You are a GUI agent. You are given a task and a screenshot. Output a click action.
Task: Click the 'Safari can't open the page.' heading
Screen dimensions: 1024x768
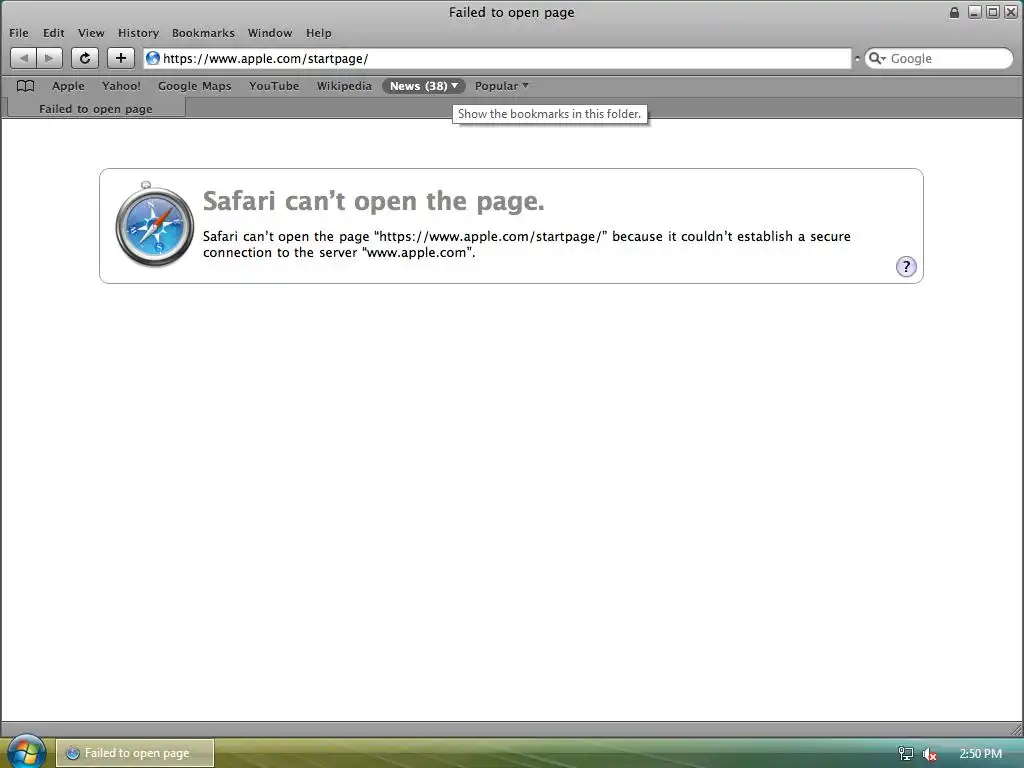tap(374, 201)
